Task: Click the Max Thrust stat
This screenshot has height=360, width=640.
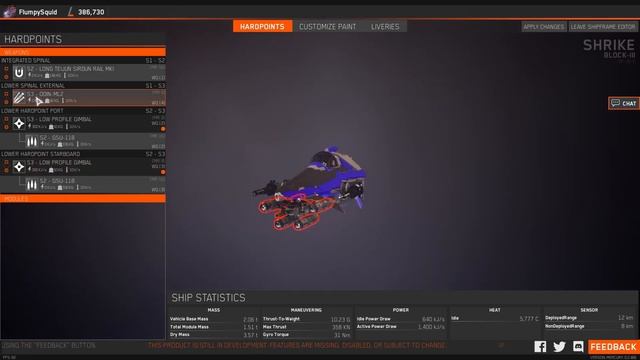Action: (307, 327)
